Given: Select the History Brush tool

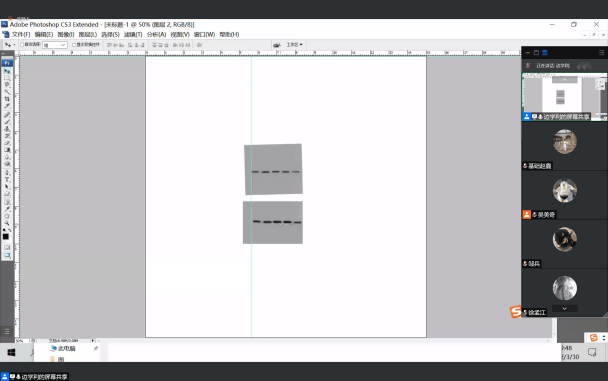Looking at the screenshot, I should click(x=7, y=136).
